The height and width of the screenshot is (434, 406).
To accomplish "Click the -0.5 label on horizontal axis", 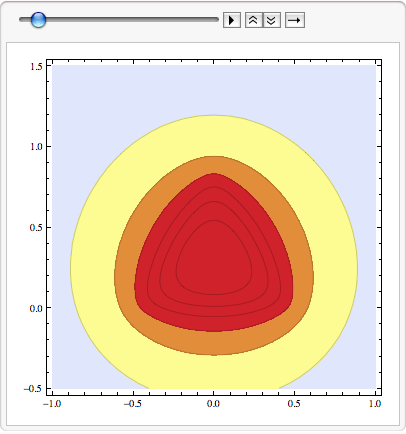I will click(133, 404).
